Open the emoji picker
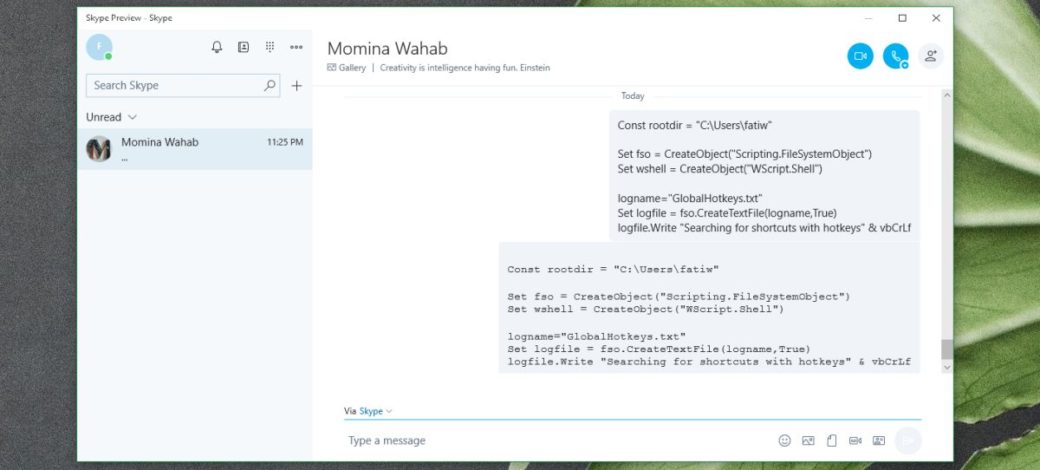 785,440
